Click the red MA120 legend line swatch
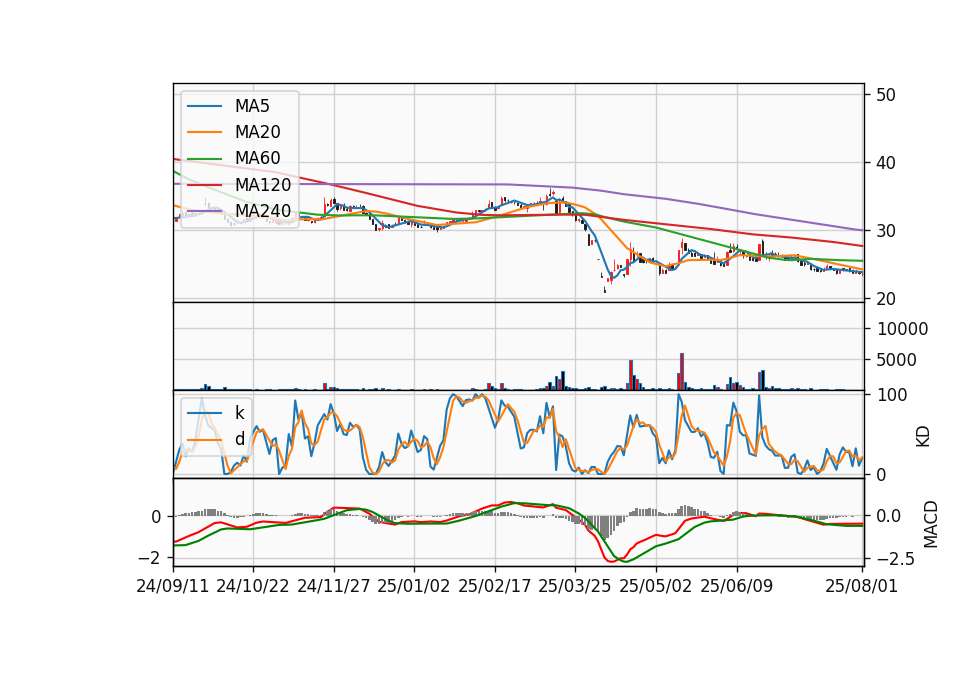This screenshot has width=960, height=690. (204, 185)
